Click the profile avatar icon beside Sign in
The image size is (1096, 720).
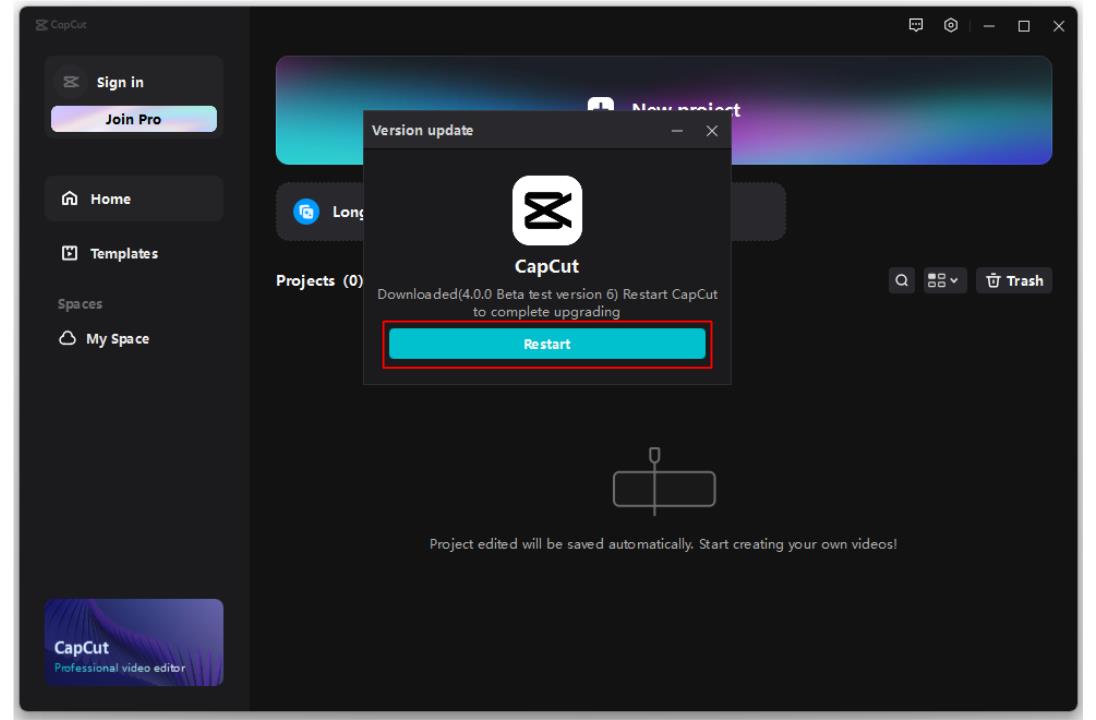pyautogui.click(x=71, y=82)
